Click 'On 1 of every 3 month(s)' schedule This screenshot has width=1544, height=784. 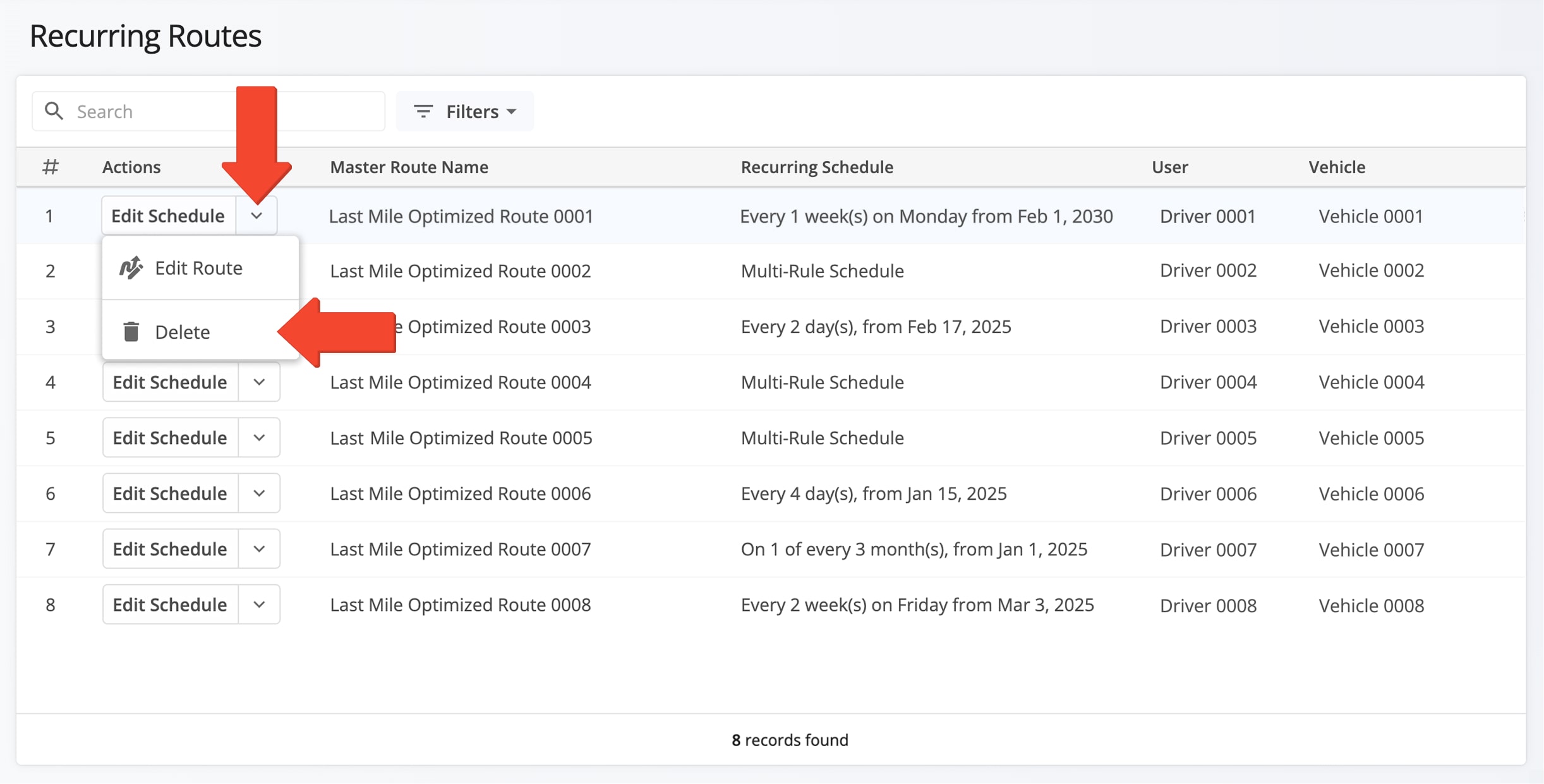[x=914, y=549]
